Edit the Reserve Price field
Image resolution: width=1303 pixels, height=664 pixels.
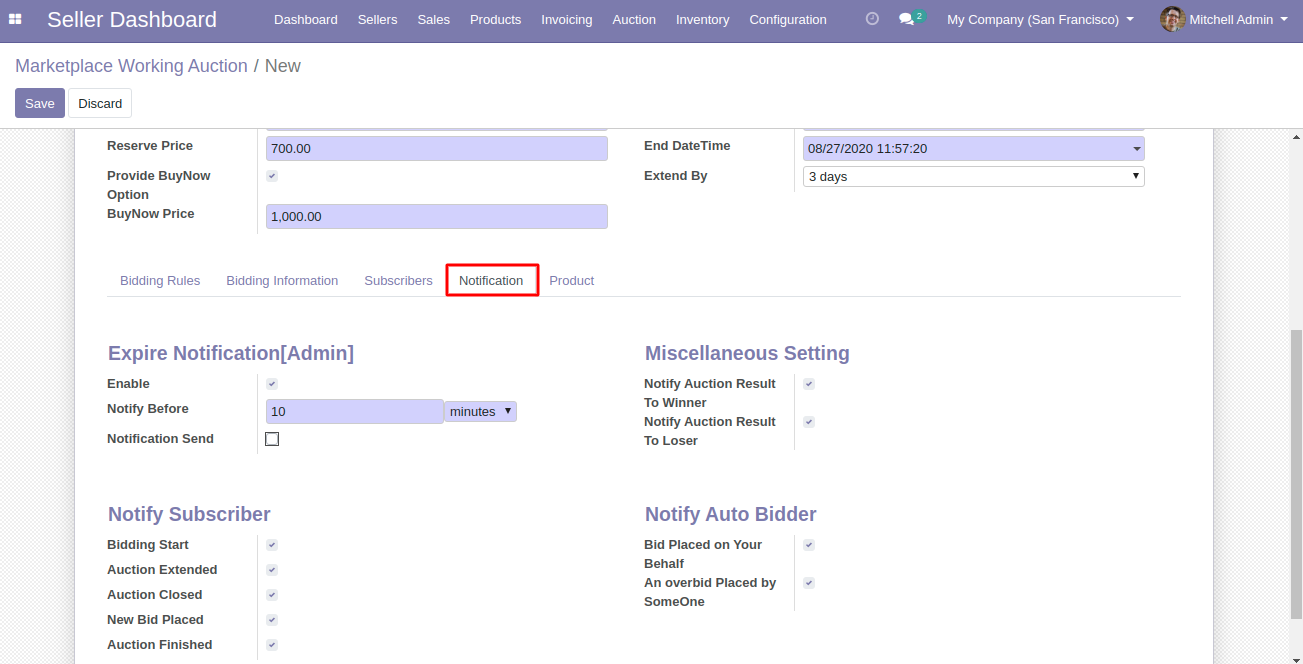(x=437, y=148)
